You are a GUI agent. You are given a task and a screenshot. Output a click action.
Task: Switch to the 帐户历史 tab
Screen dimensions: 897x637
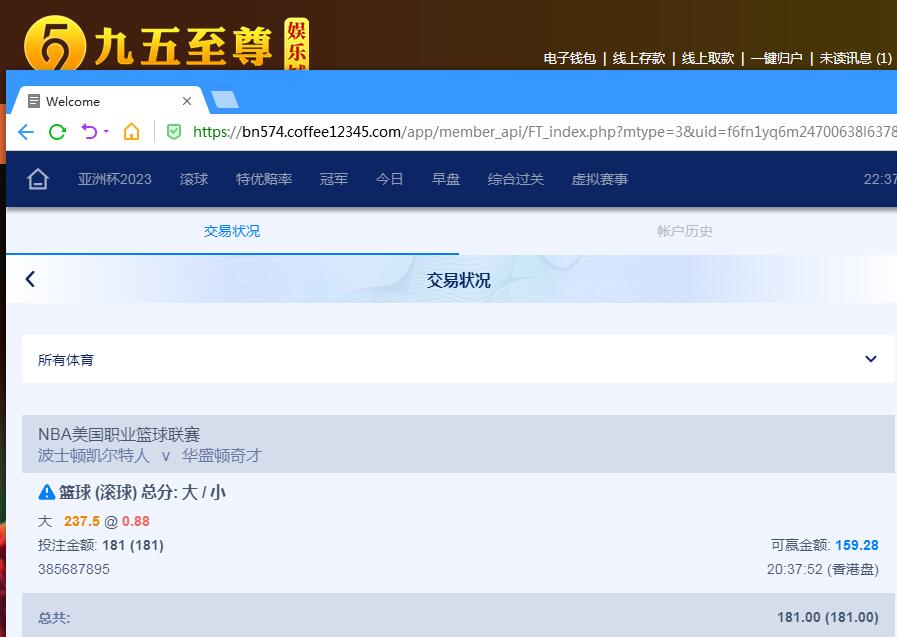point(685,231)
